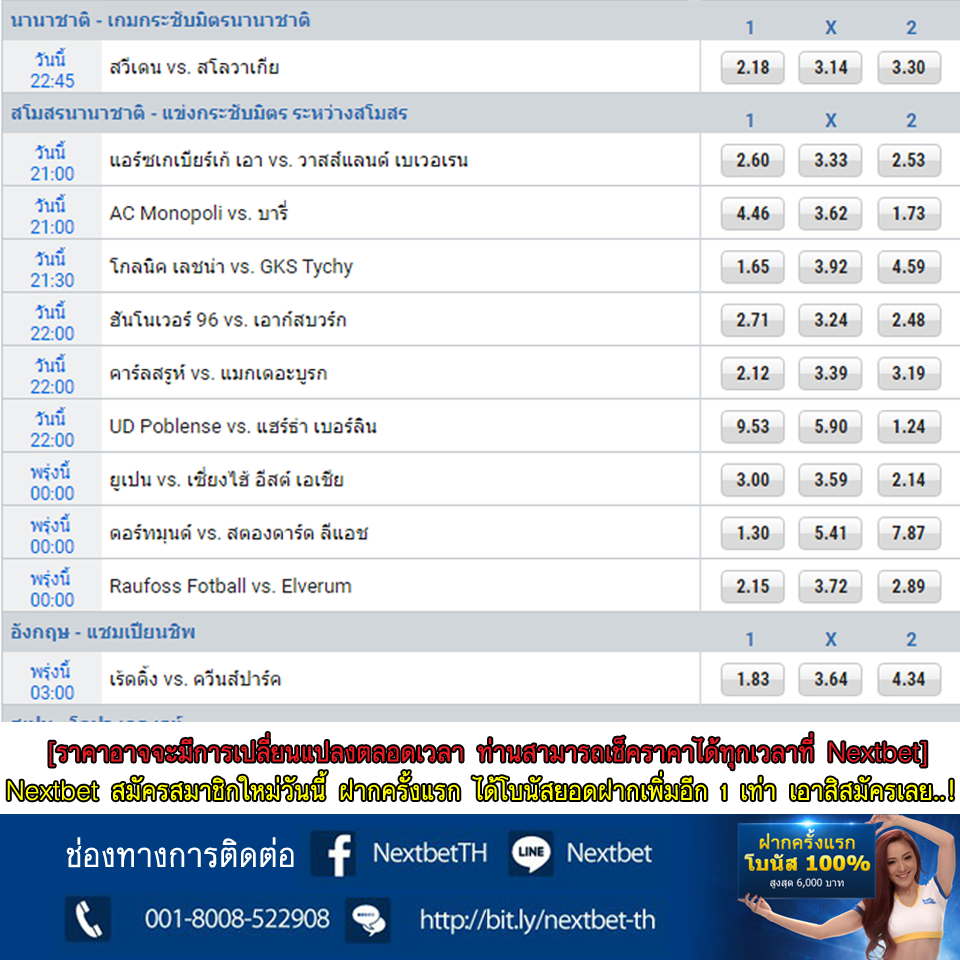Choose away odds 4.34 in England Championship match
This screenshot has width=960, height=960.
tap(908, 680)
